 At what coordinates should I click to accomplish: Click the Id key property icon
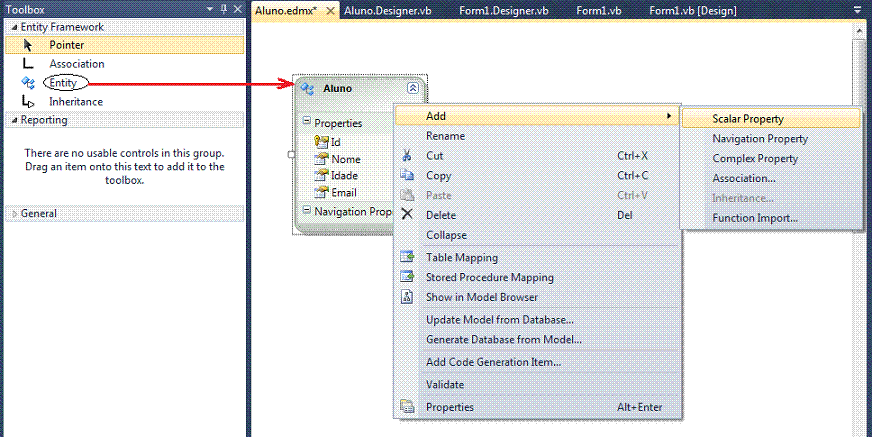coord(322,142)
